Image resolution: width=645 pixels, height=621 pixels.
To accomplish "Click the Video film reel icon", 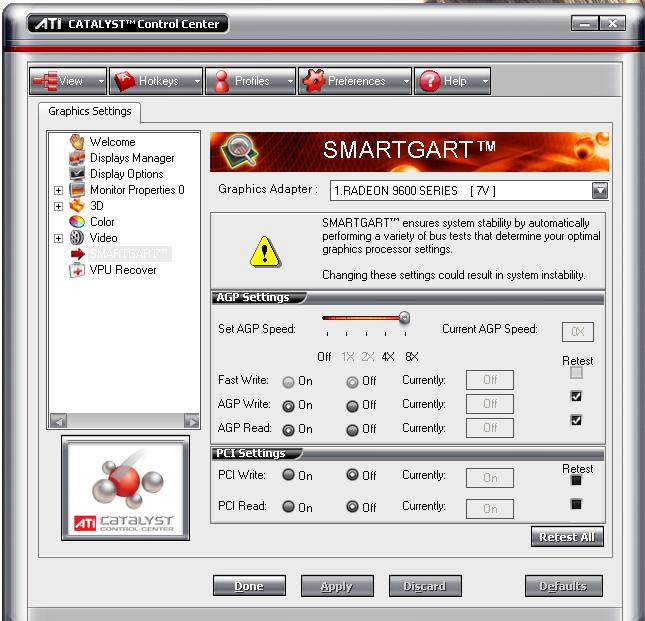I will [77, 238].
